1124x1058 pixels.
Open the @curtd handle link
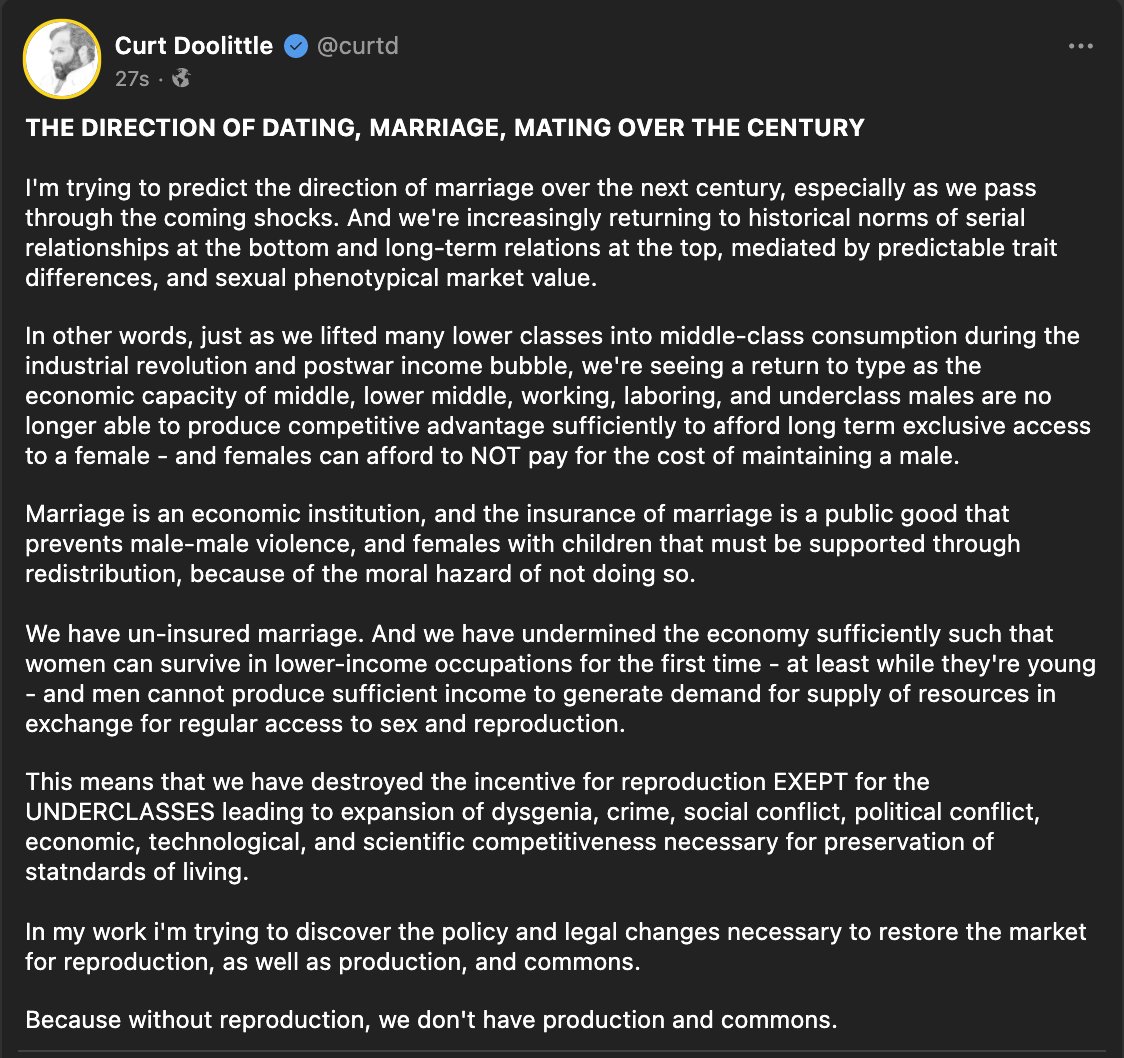pyautogui.click(x=358, y=46)
